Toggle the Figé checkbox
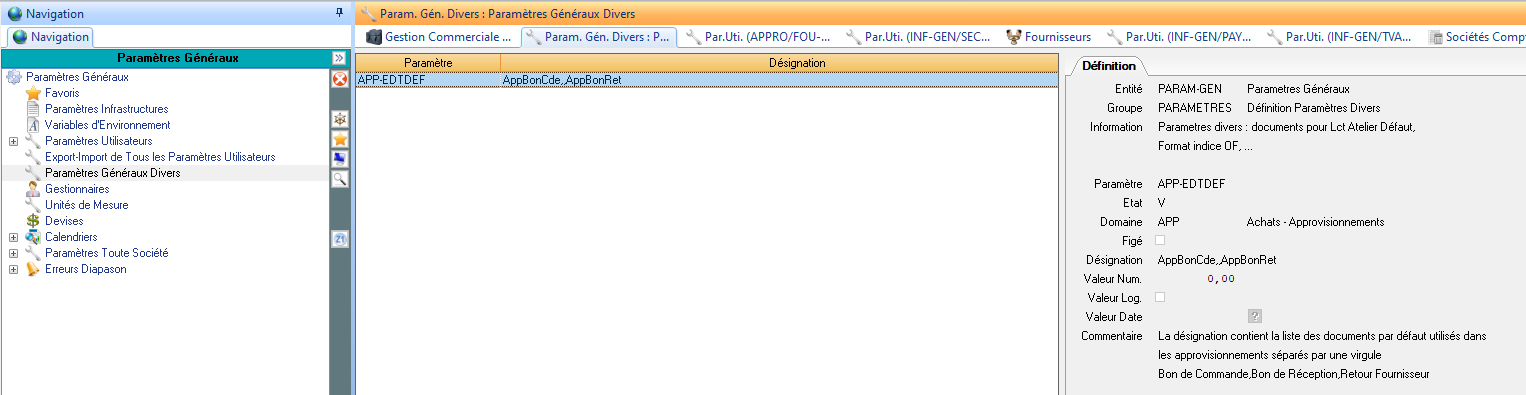Viewport: 1526px width, 395px height. (1160, 240)
